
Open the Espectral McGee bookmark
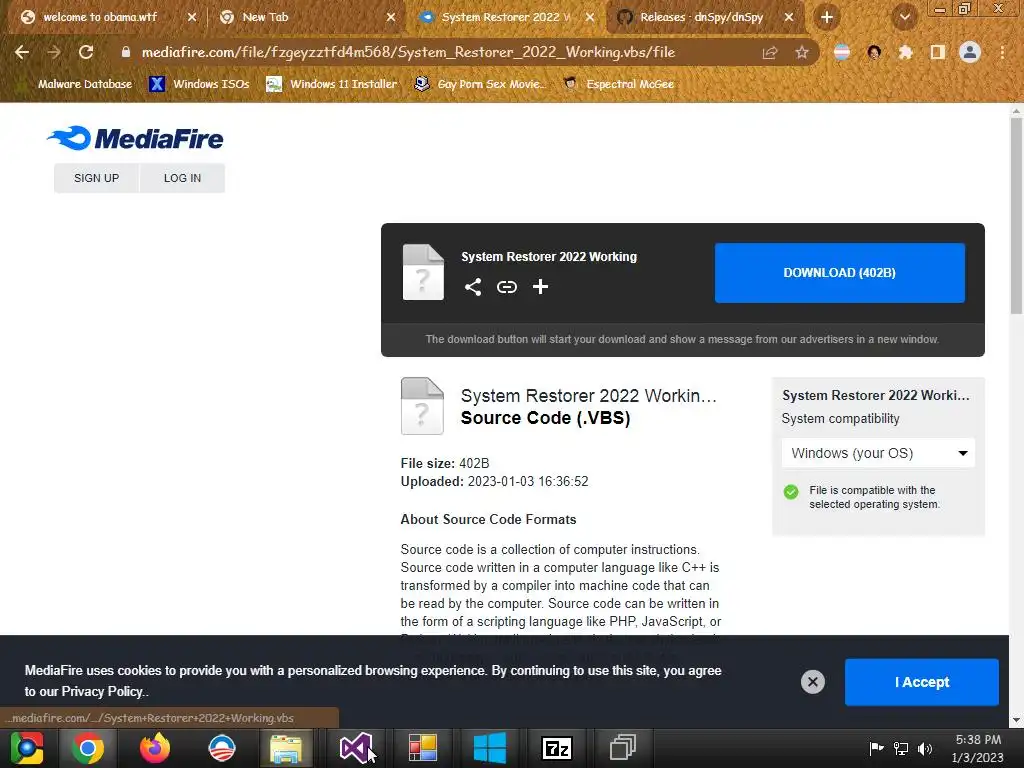coord(618,84)
